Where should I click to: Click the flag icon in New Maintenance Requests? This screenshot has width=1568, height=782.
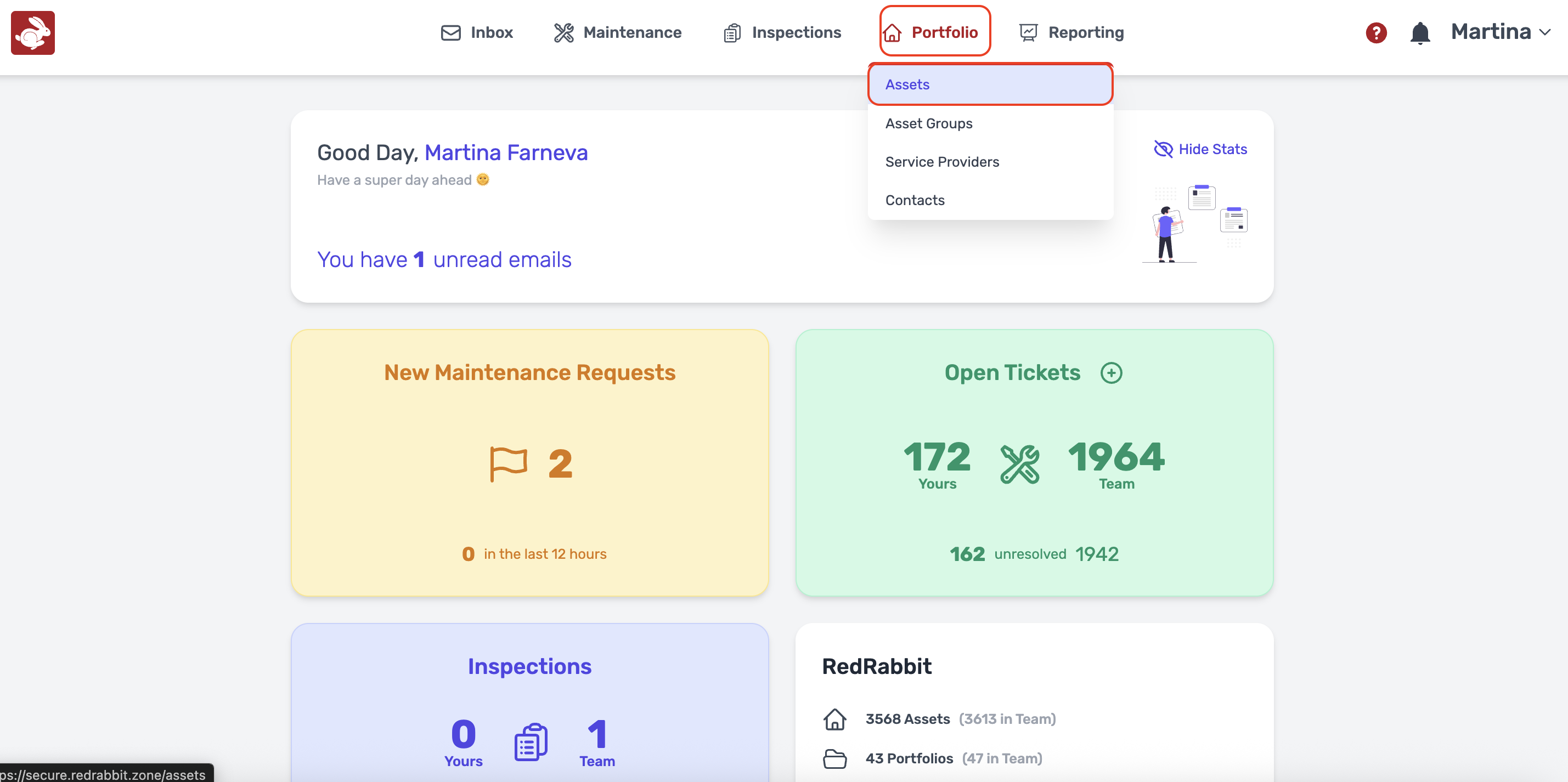508,464
